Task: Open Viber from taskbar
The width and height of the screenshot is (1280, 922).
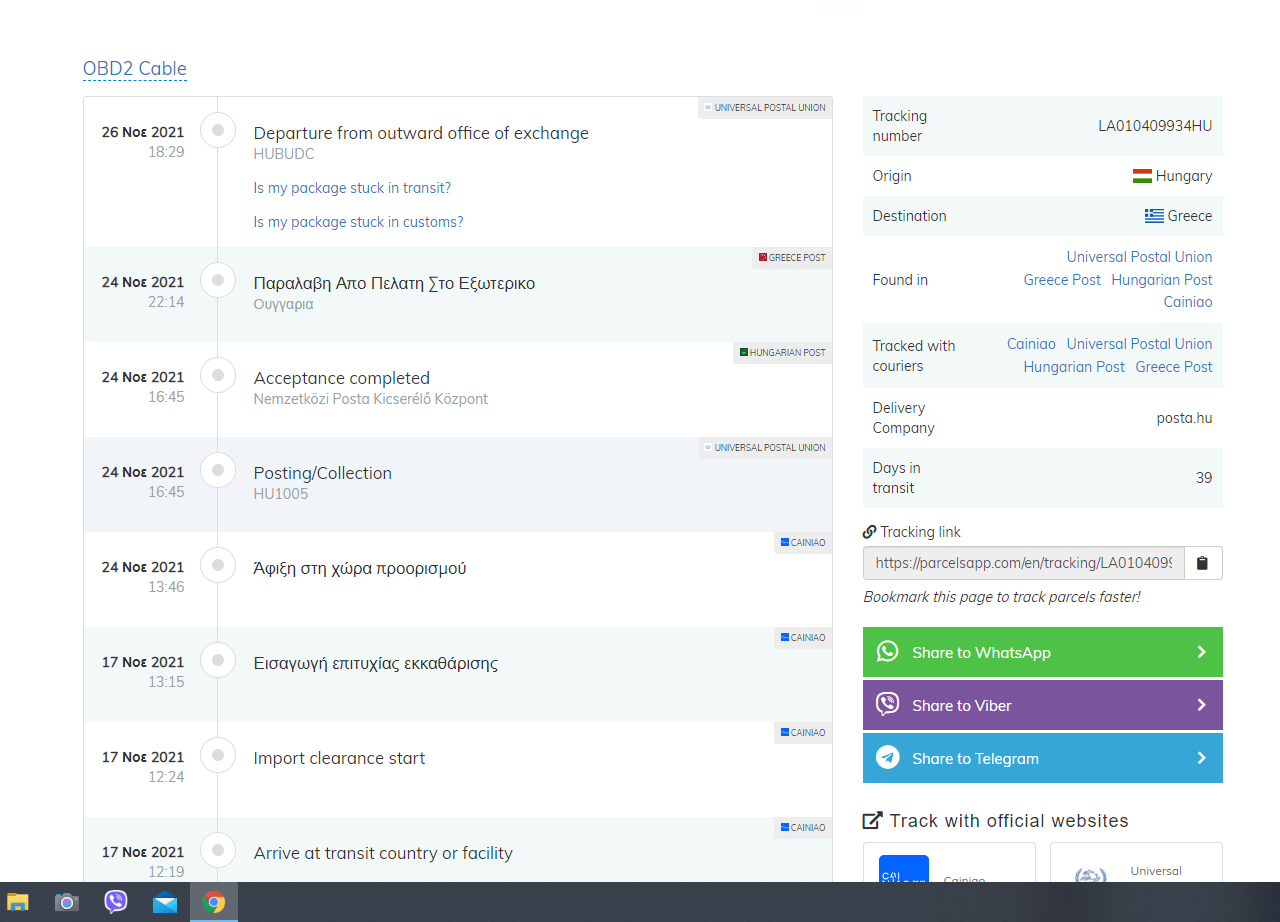Action: coord(116,902)
